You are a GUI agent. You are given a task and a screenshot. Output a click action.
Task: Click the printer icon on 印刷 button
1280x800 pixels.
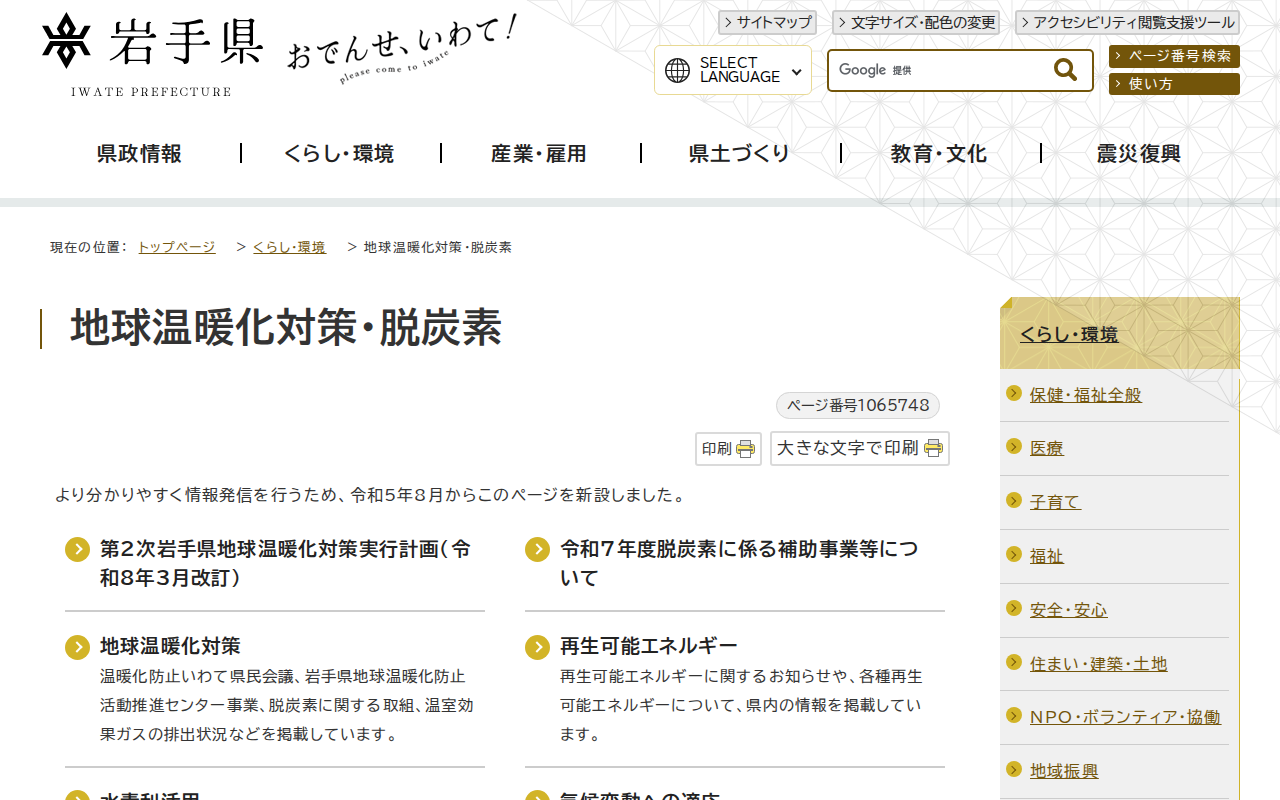(745, 449)
